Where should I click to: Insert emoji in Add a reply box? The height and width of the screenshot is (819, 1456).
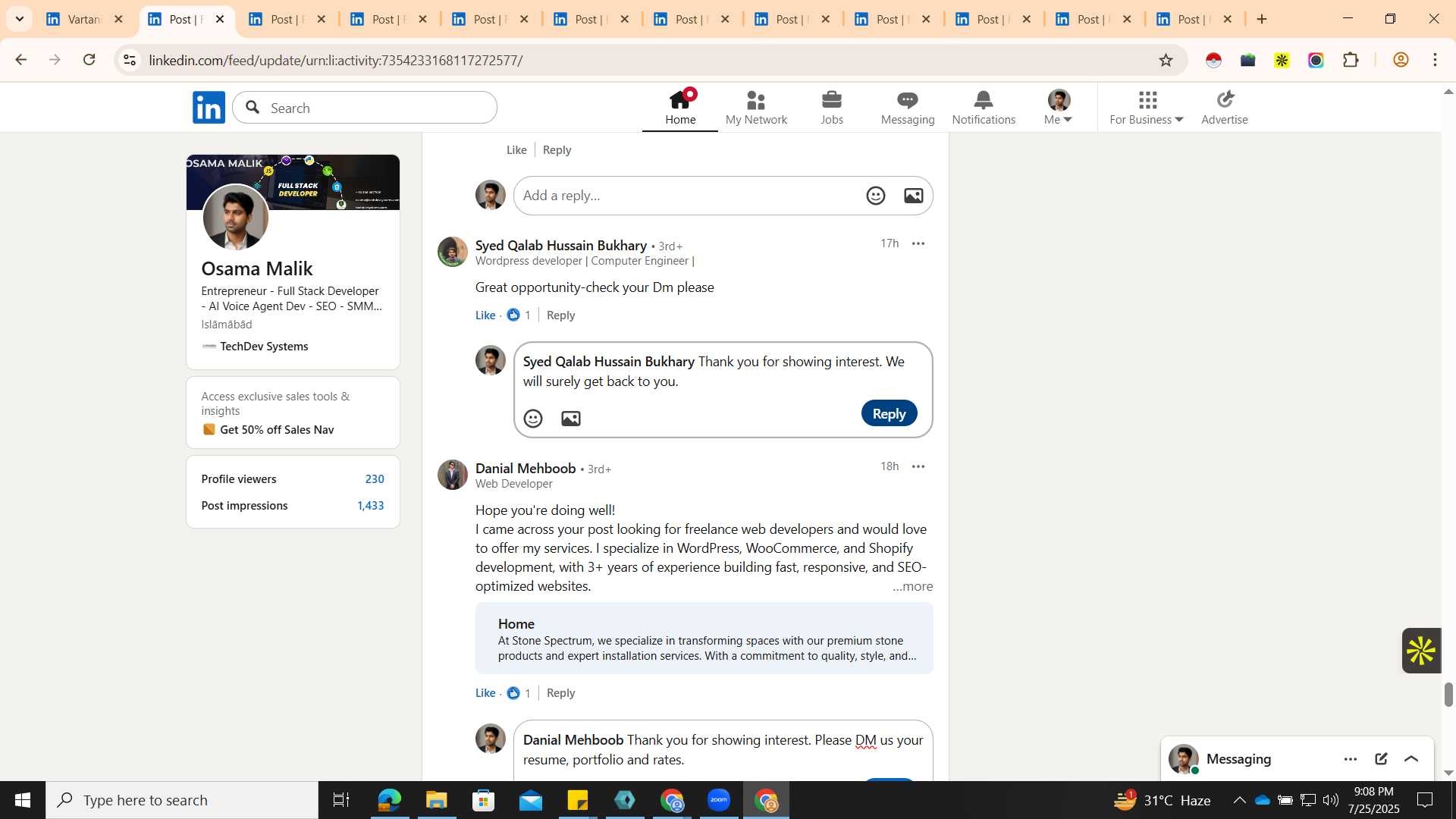click(x=876, y=196)
